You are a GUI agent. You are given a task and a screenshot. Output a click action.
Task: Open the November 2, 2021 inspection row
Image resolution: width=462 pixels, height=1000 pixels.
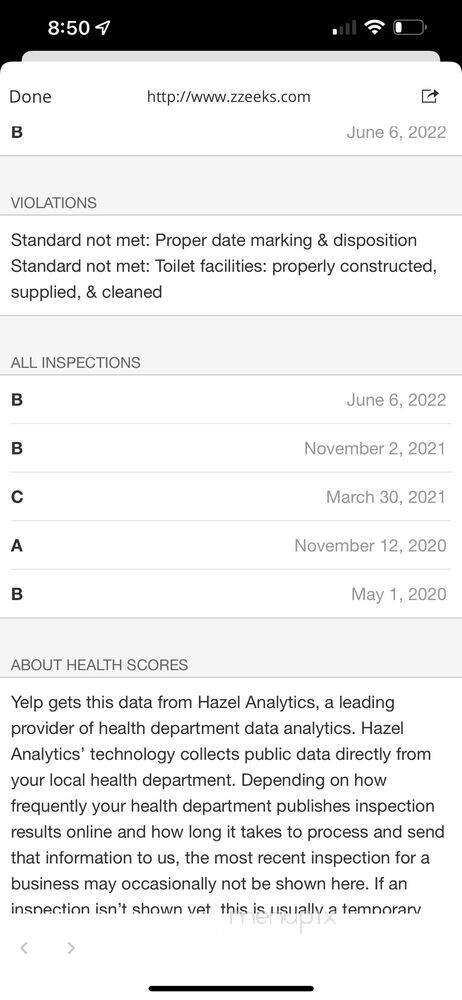(x=231, y=448)
